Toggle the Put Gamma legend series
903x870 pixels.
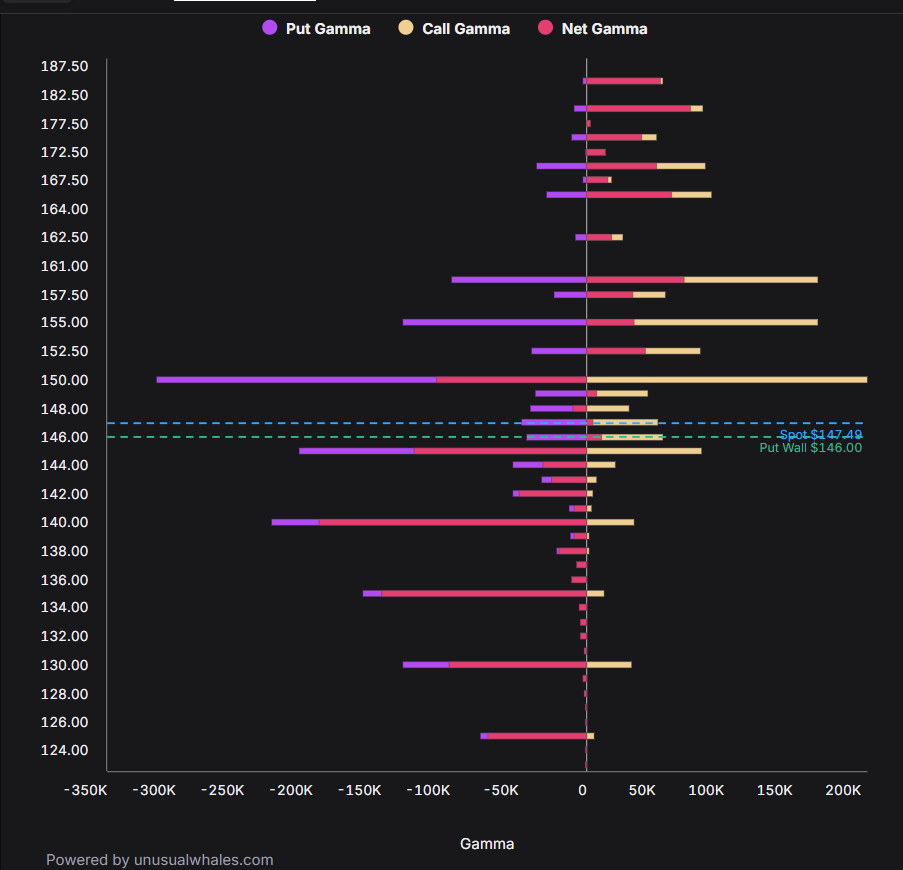(x=316, y=29)
